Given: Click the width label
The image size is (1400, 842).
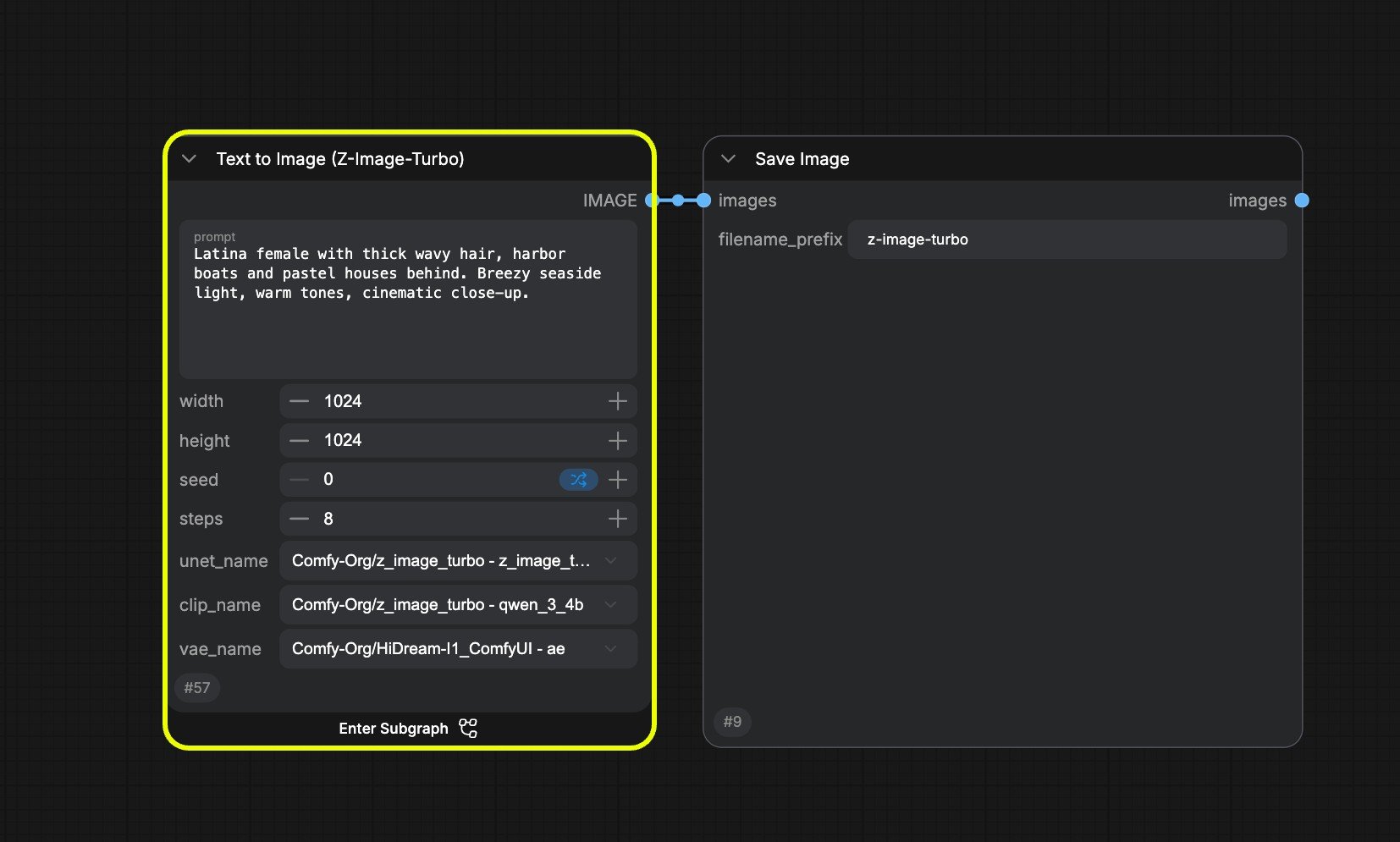Looking at the screenshot, I should click(x=201, y=401).
